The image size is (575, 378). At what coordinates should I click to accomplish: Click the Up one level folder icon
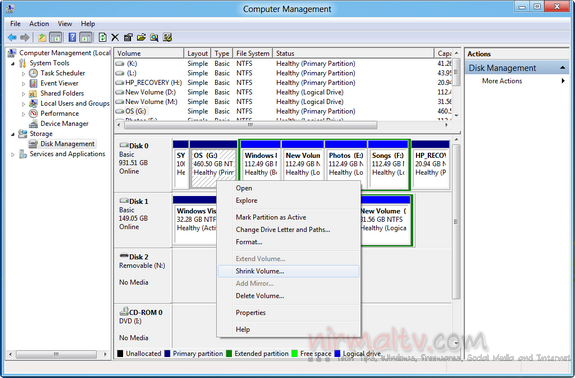pos(43,37)
